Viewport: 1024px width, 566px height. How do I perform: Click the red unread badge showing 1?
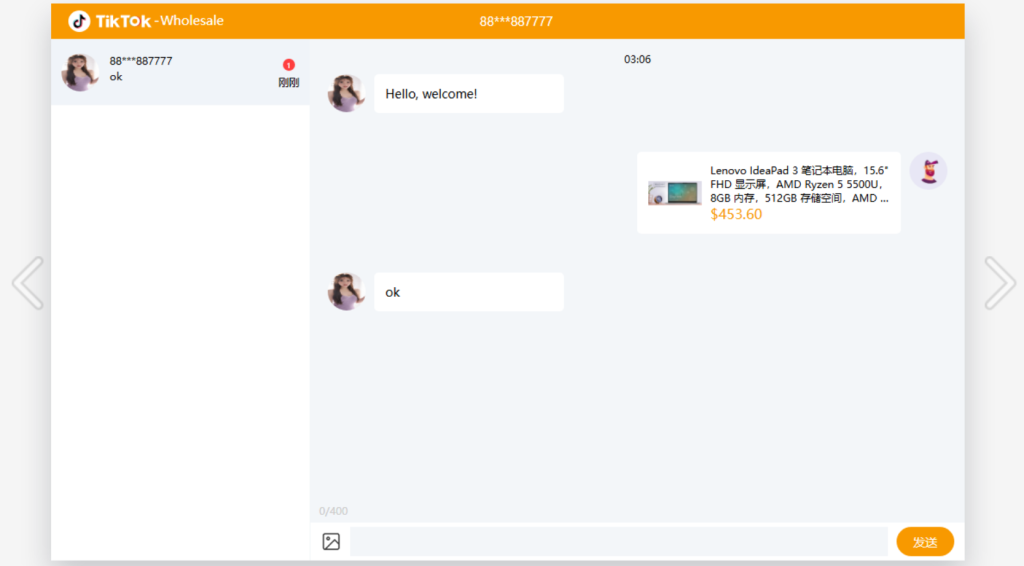click(289, 65)
